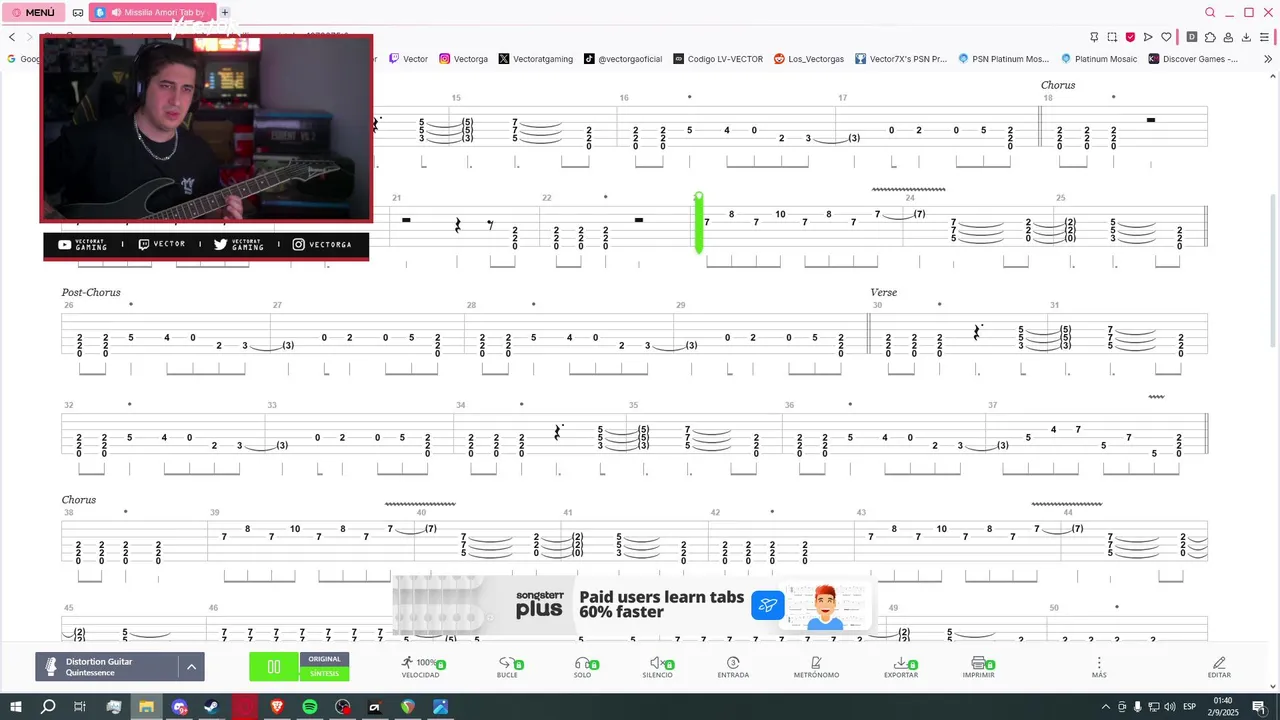Open the account profile icon
Image resolution: width=1280 pixels, height=720 pixels.
point(1228,37)
